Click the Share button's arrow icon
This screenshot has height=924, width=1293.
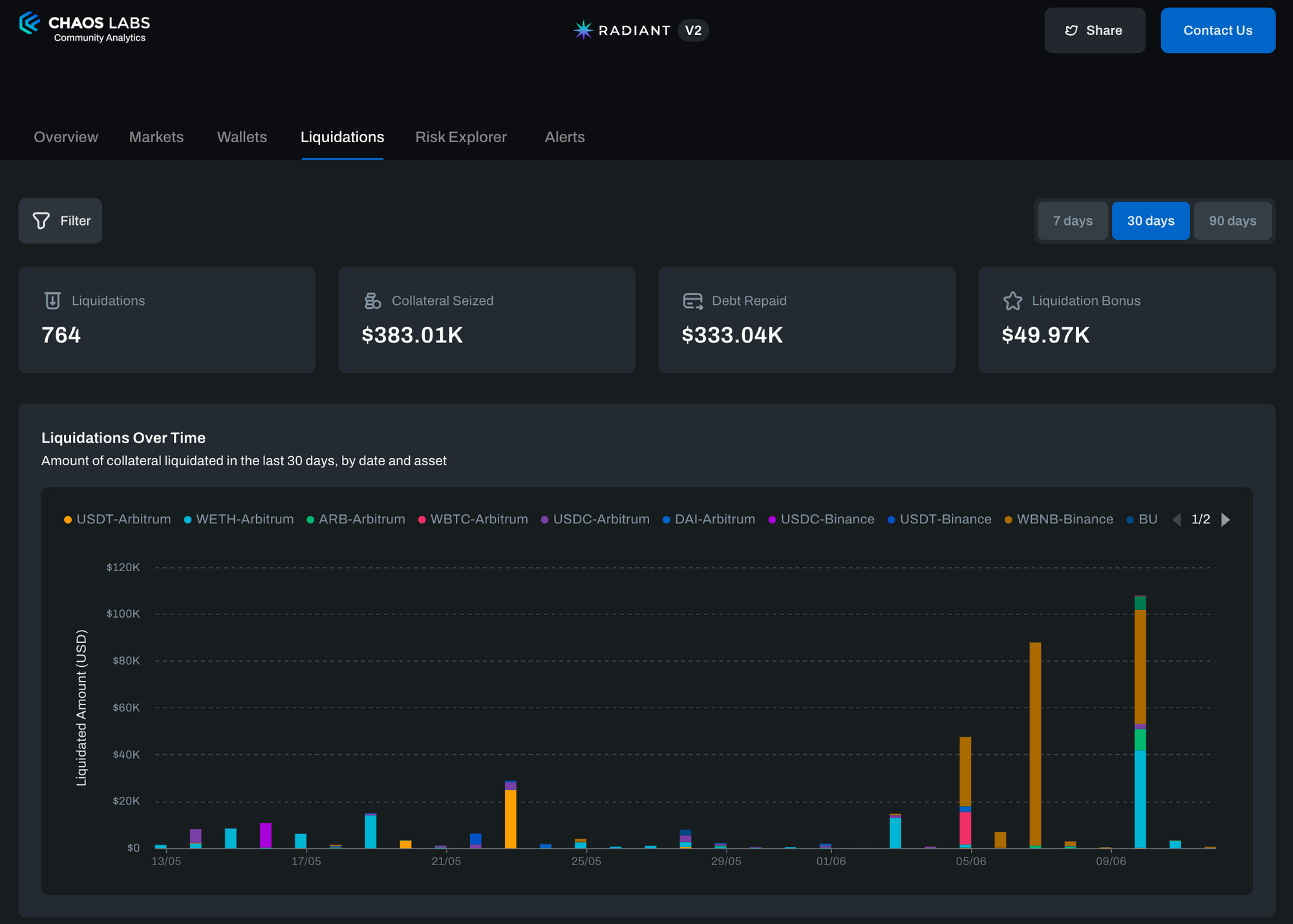click(1071, 30)
